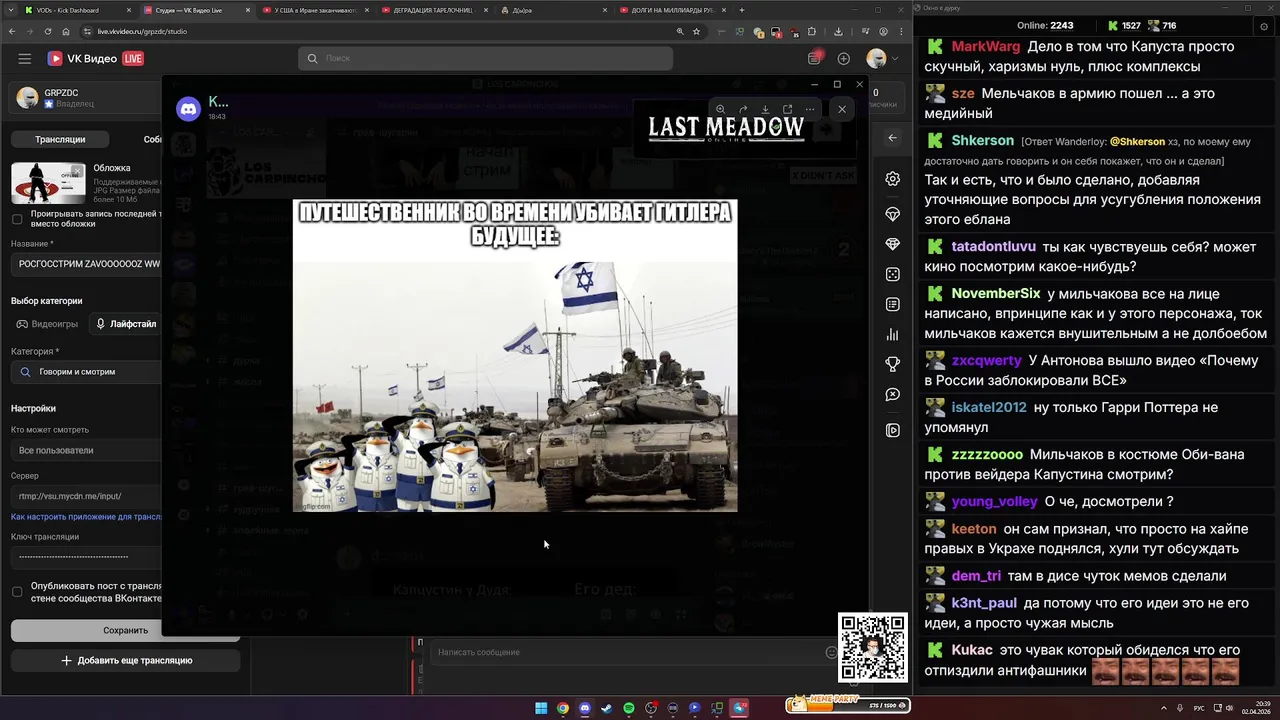Open Кто может смотреть dropdown Все пользователи
This screenshot has height=720, width=1280.
87,450
